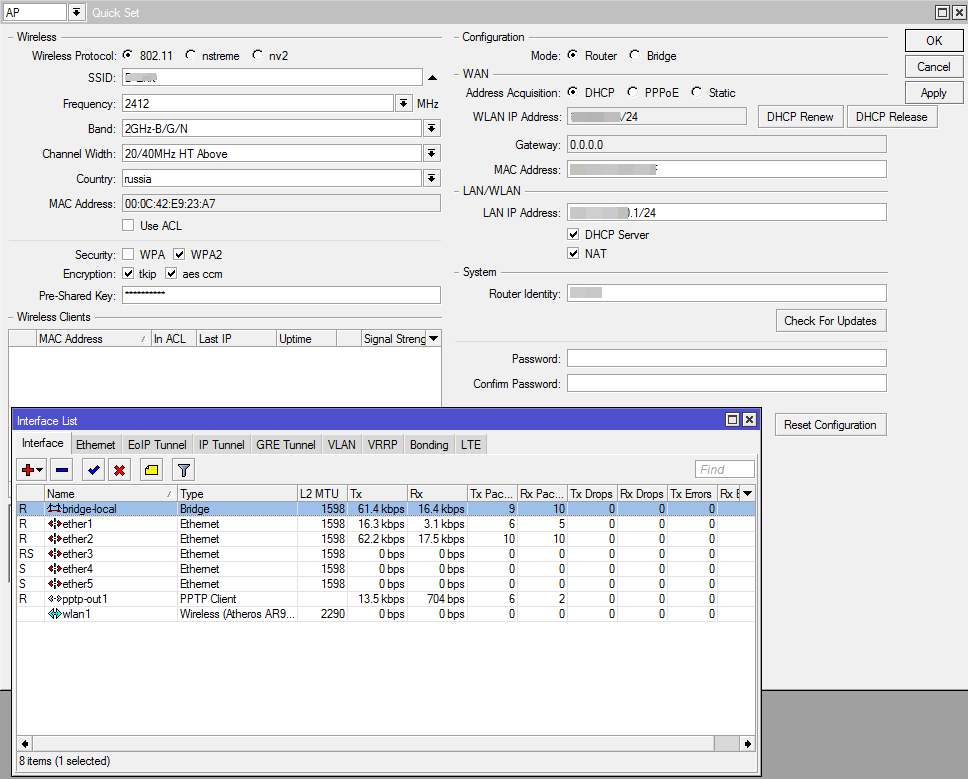
Task: Open the Band dropdown
Action: [432, 128]
